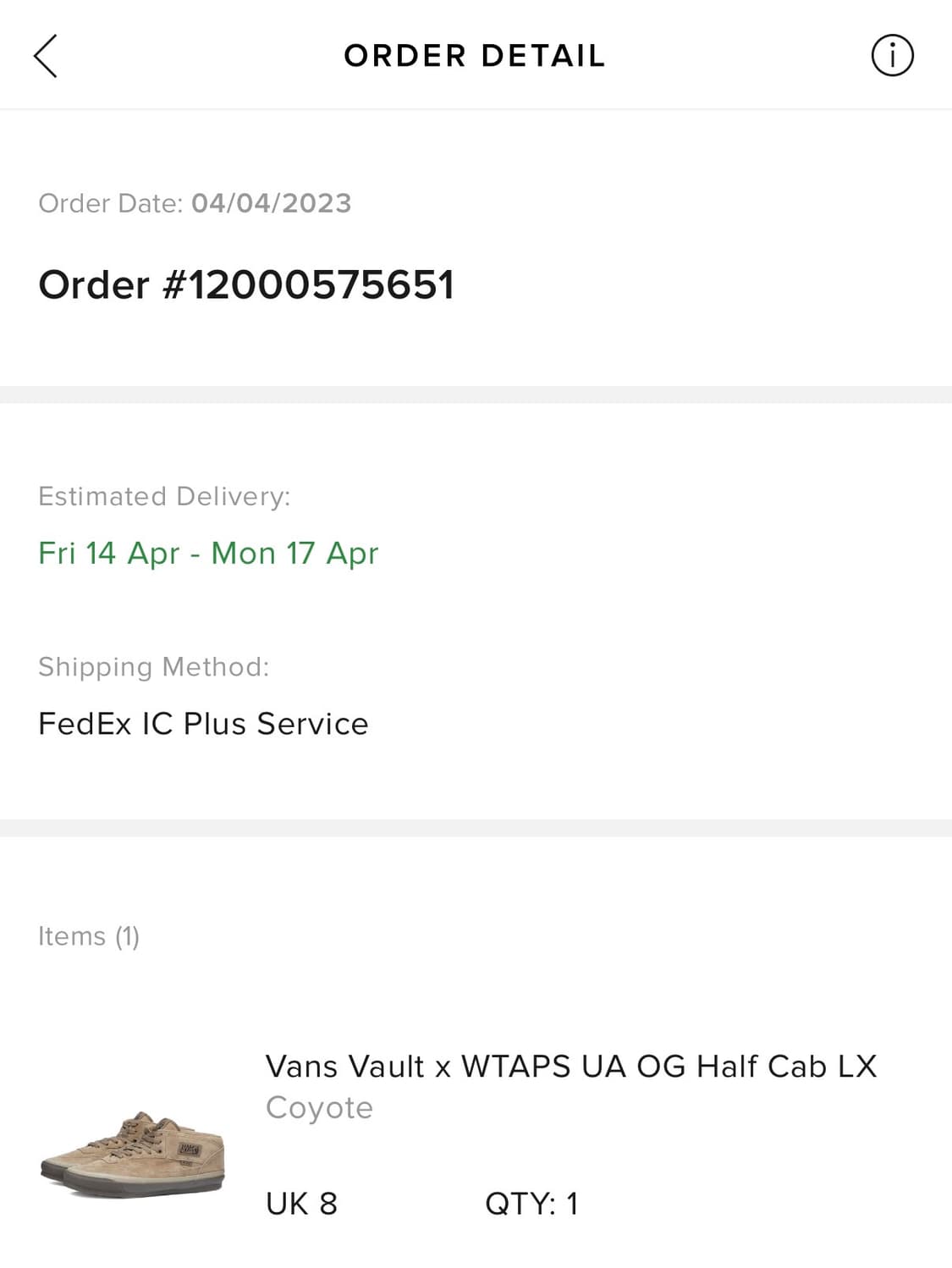The height and width of the screenshot is (1268, 952).
Task: Click the ORDER DETAIL header title
Action: 475,56
